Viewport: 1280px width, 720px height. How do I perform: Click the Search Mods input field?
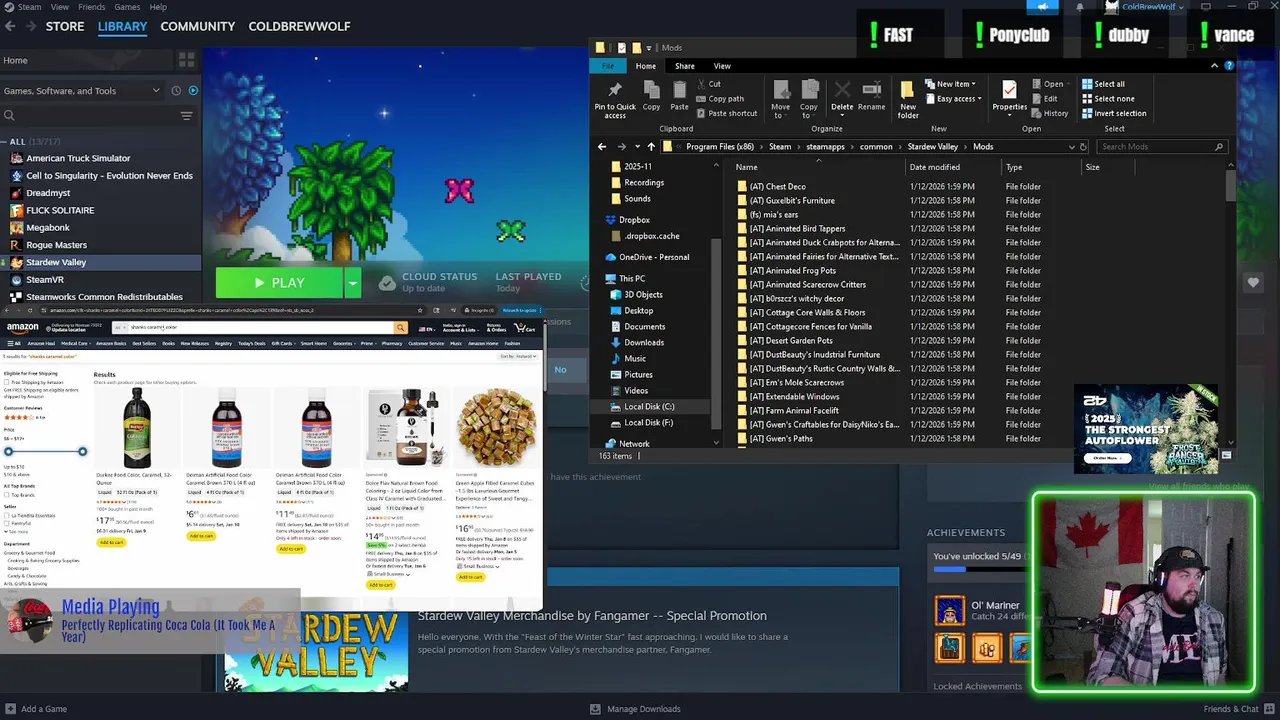point(1161,147)
